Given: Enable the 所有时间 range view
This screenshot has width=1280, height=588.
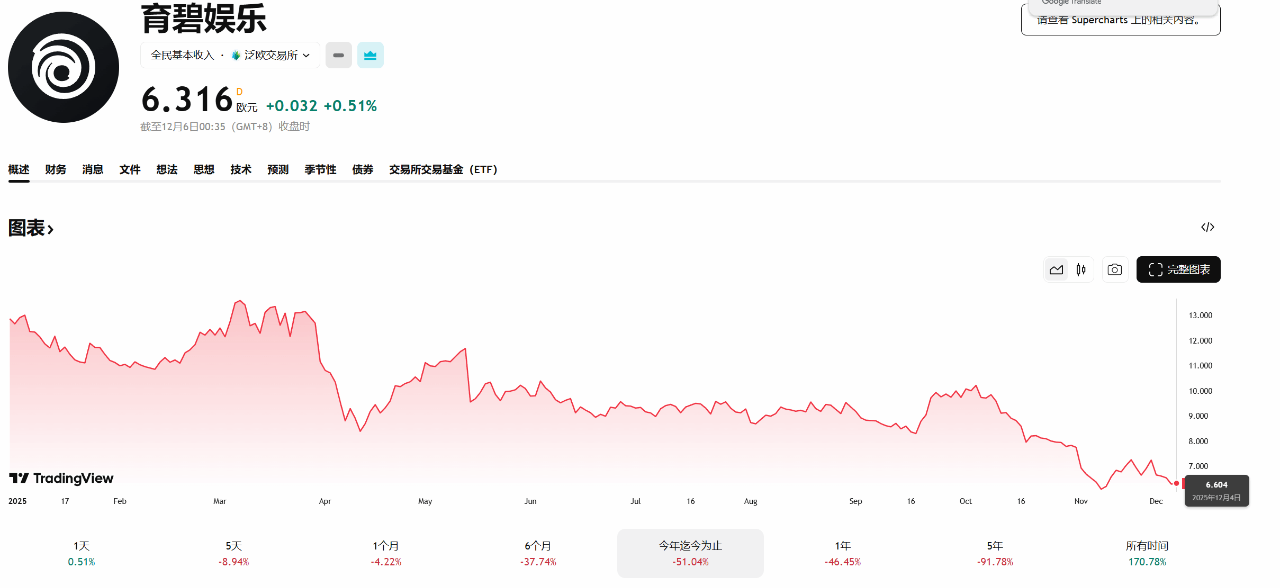Looking at the screenshot, I should [x=1147, y=553].
